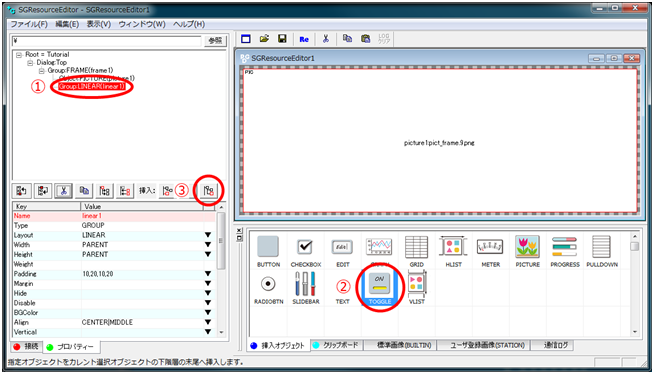Click the second tree toolbar icon with arrow
This screenshot has width=654, height=374.
click(x=43, y=191)
